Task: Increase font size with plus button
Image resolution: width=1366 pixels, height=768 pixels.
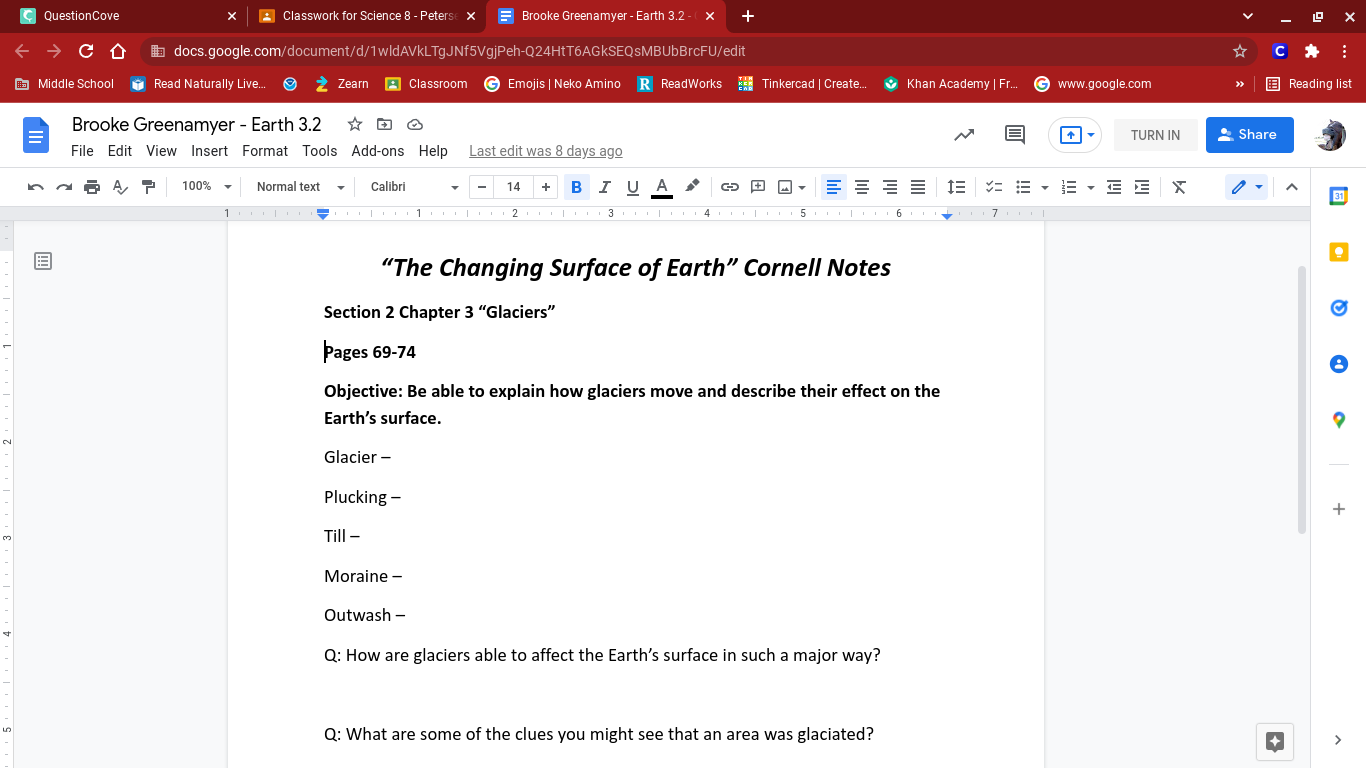Action: click(x=545, y=187)
